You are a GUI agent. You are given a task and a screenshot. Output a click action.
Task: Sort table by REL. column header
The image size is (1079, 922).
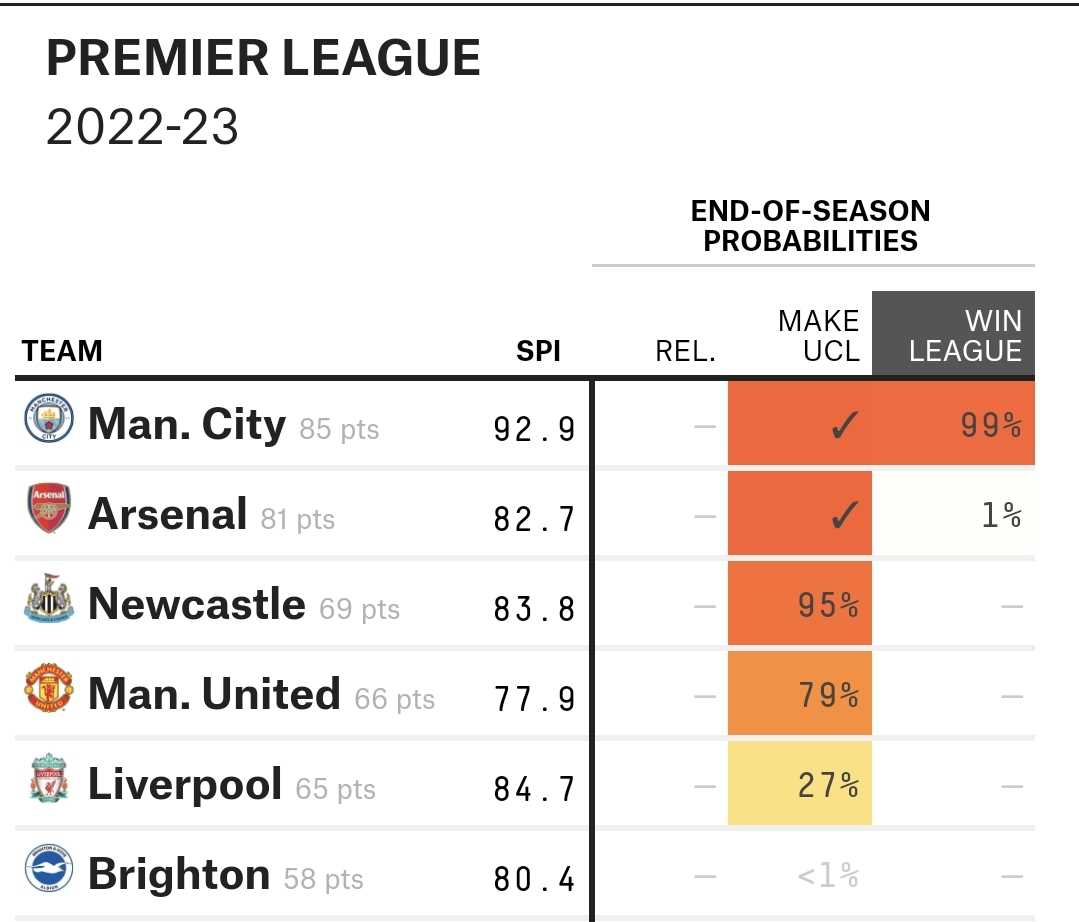[x=685, y=352]
